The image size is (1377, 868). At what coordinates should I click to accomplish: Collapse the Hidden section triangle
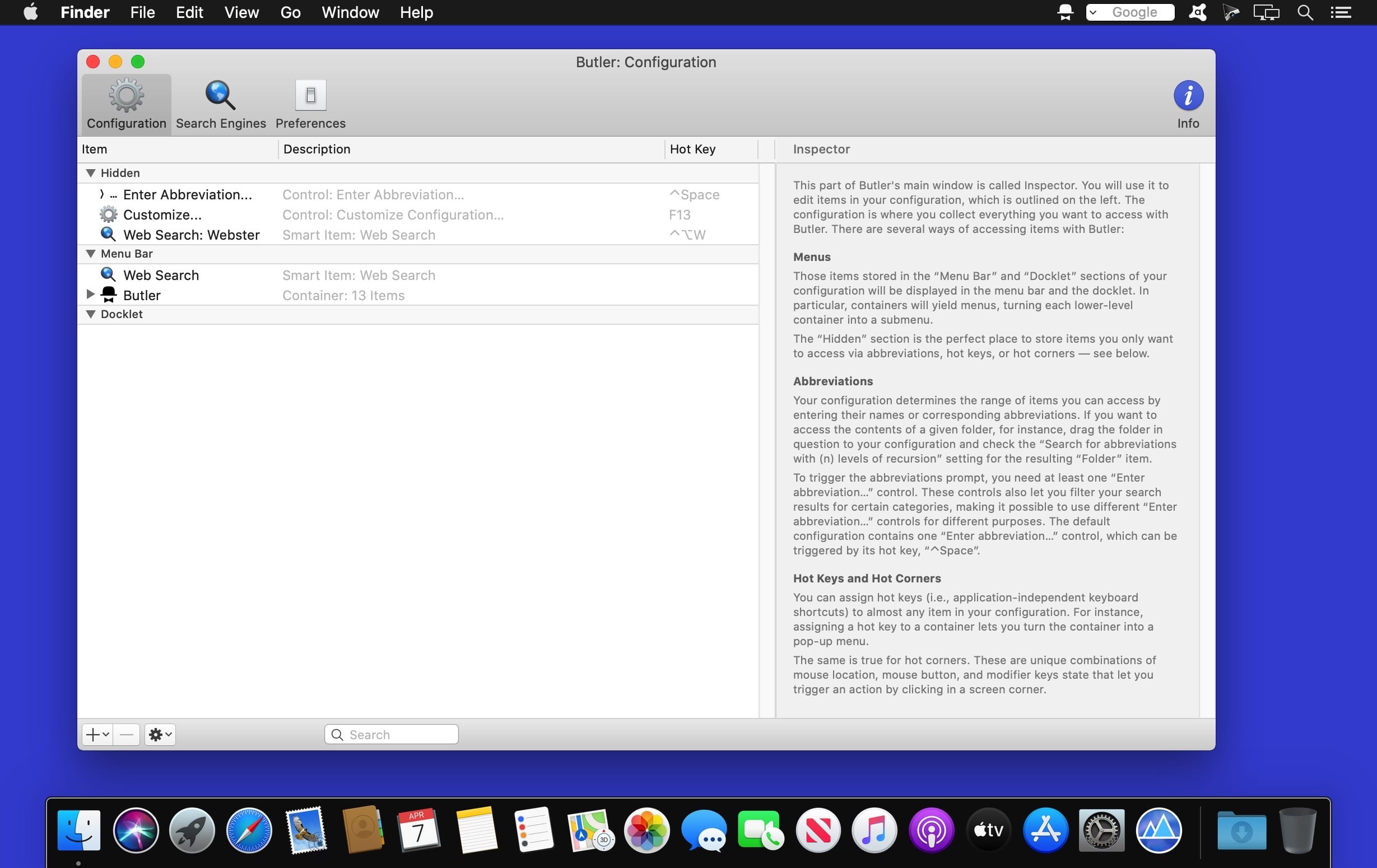pos(90,172)
